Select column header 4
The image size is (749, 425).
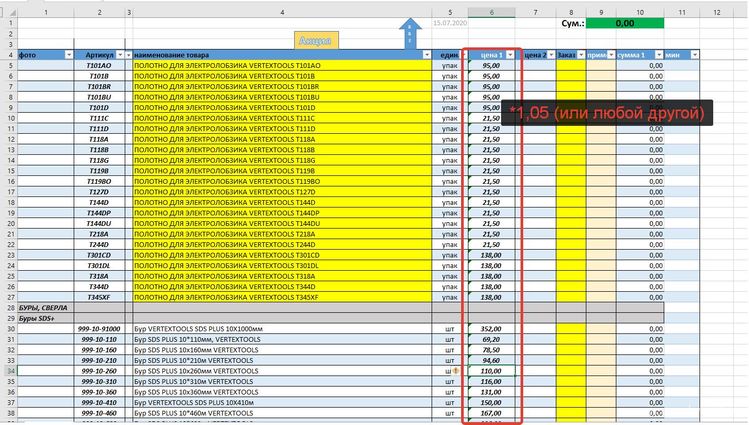282,12
